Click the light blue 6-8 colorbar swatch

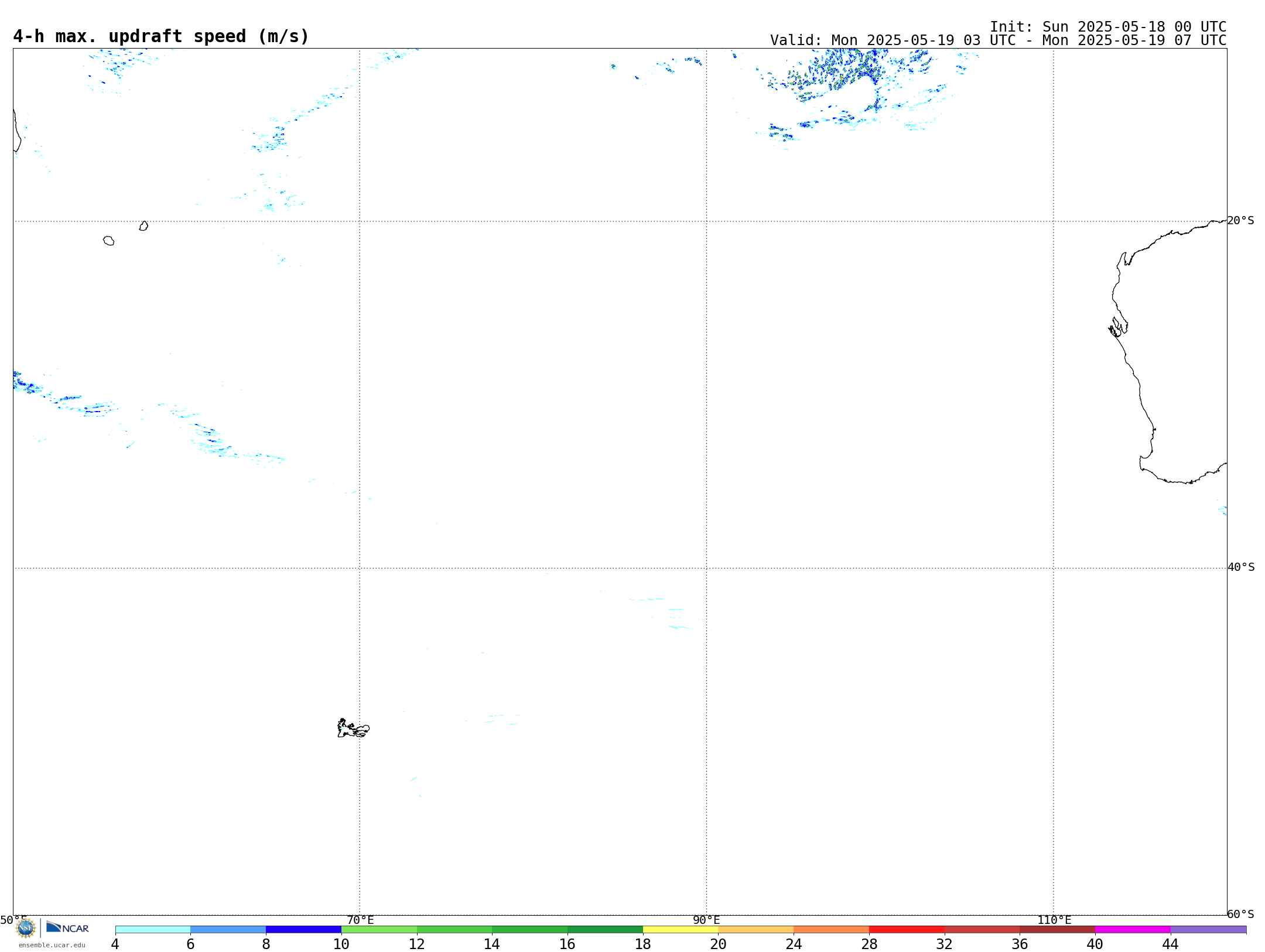(228, 930)
